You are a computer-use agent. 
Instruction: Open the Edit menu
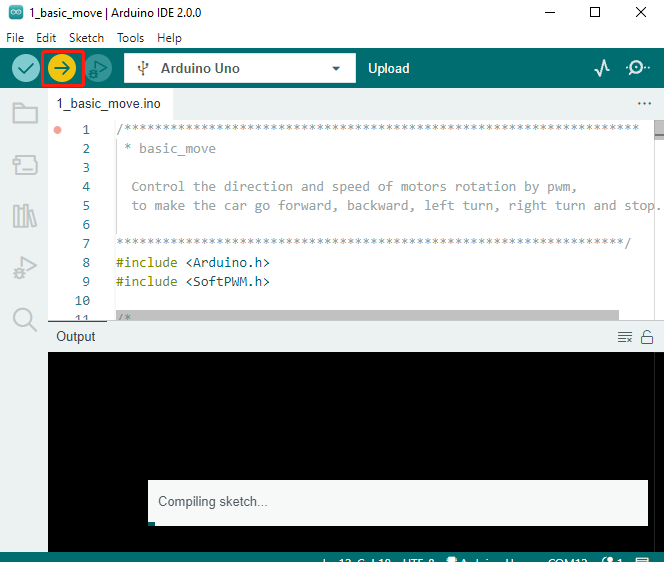tap(46, 38)
